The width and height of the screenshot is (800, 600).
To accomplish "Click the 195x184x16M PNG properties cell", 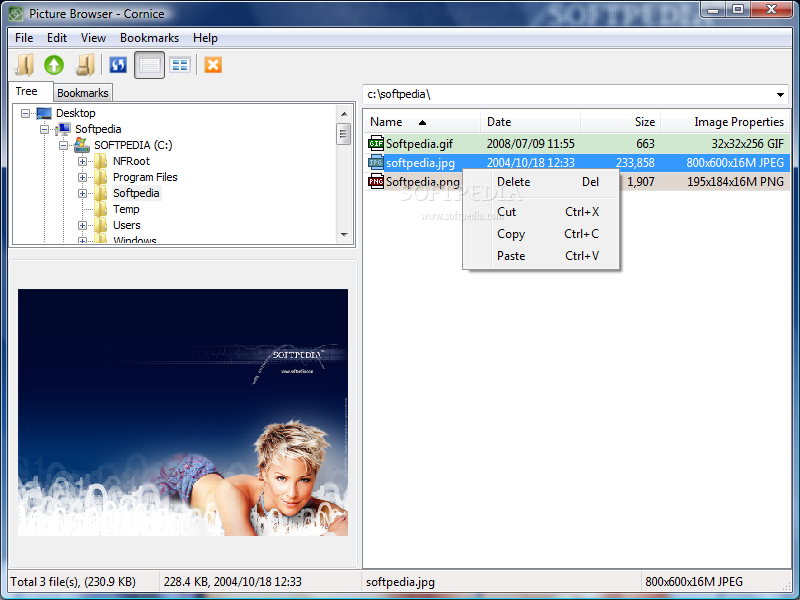I will 735,182.
